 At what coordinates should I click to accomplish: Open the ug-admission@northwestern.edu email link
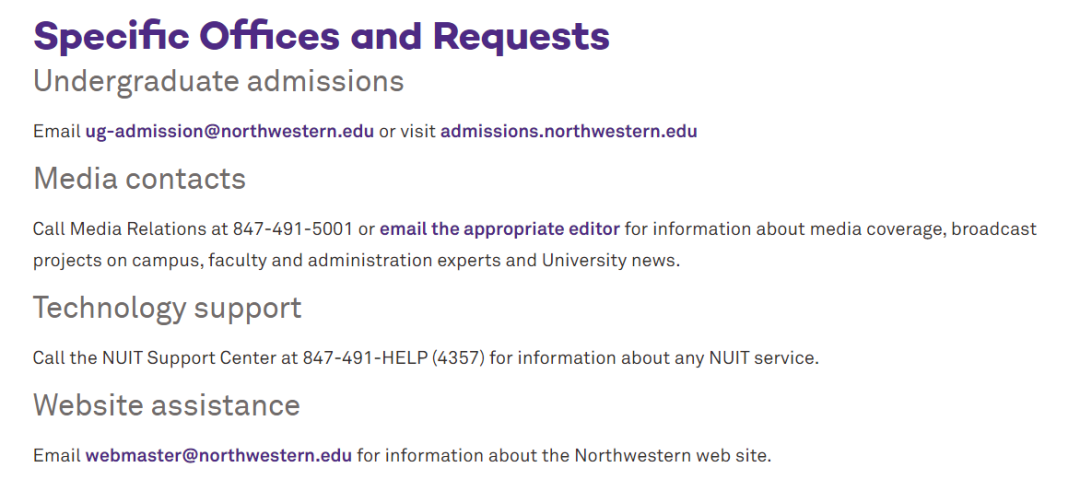click(229, 131)
